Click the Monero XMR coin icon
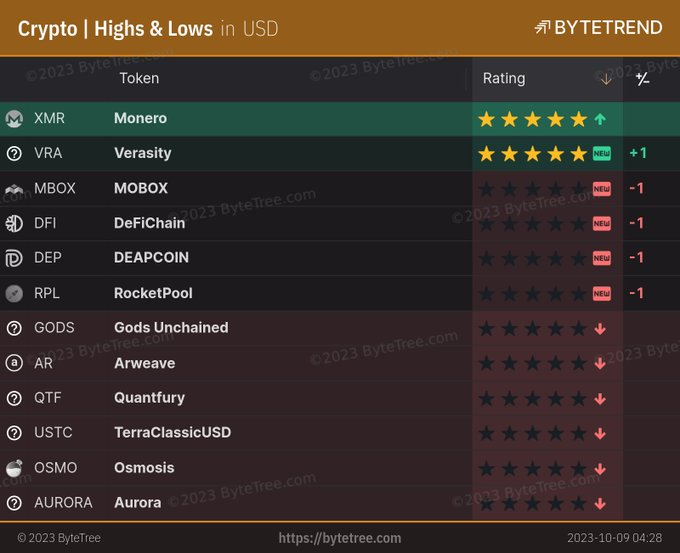 coord(14,118)
